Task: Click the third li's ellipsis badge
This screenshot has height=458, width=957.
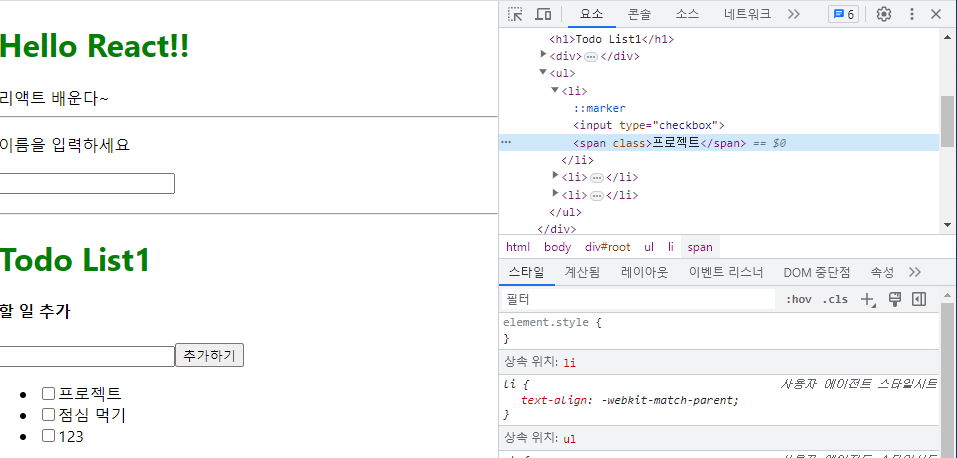Action: (x=597, y=196)
